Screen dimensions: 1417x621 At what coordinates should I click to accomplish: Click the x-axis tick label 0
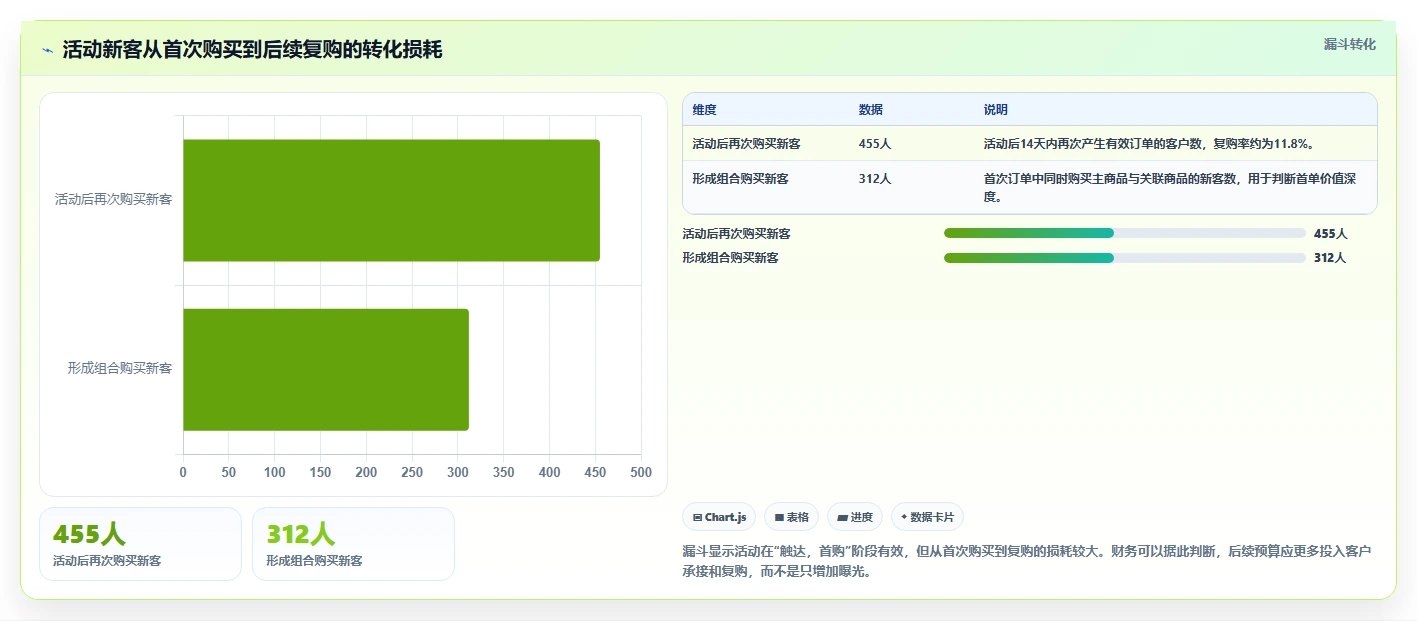pos(183,472)
